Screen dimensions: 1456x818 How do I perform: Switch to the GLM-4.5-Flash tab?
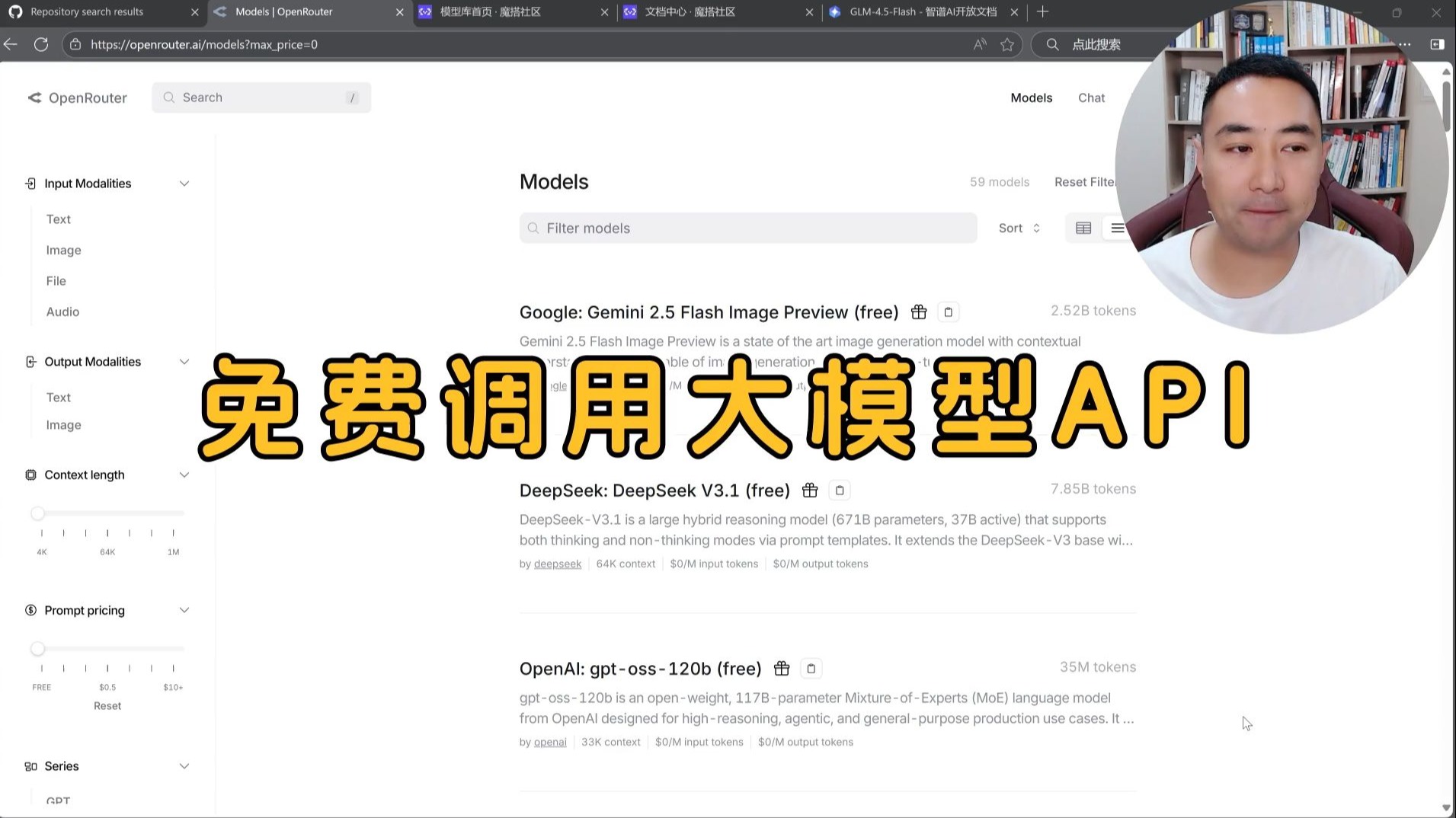(923, 12)
